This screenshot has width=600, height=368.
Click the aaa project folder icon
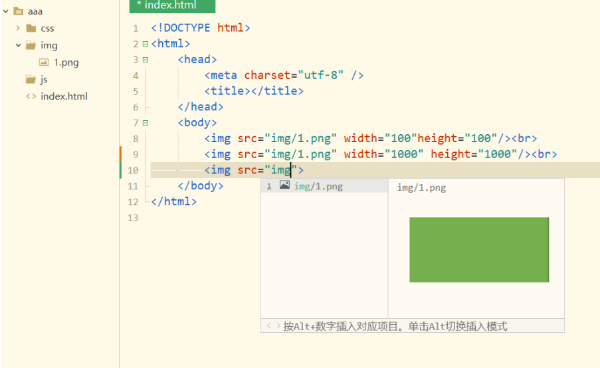pos(18,11)
